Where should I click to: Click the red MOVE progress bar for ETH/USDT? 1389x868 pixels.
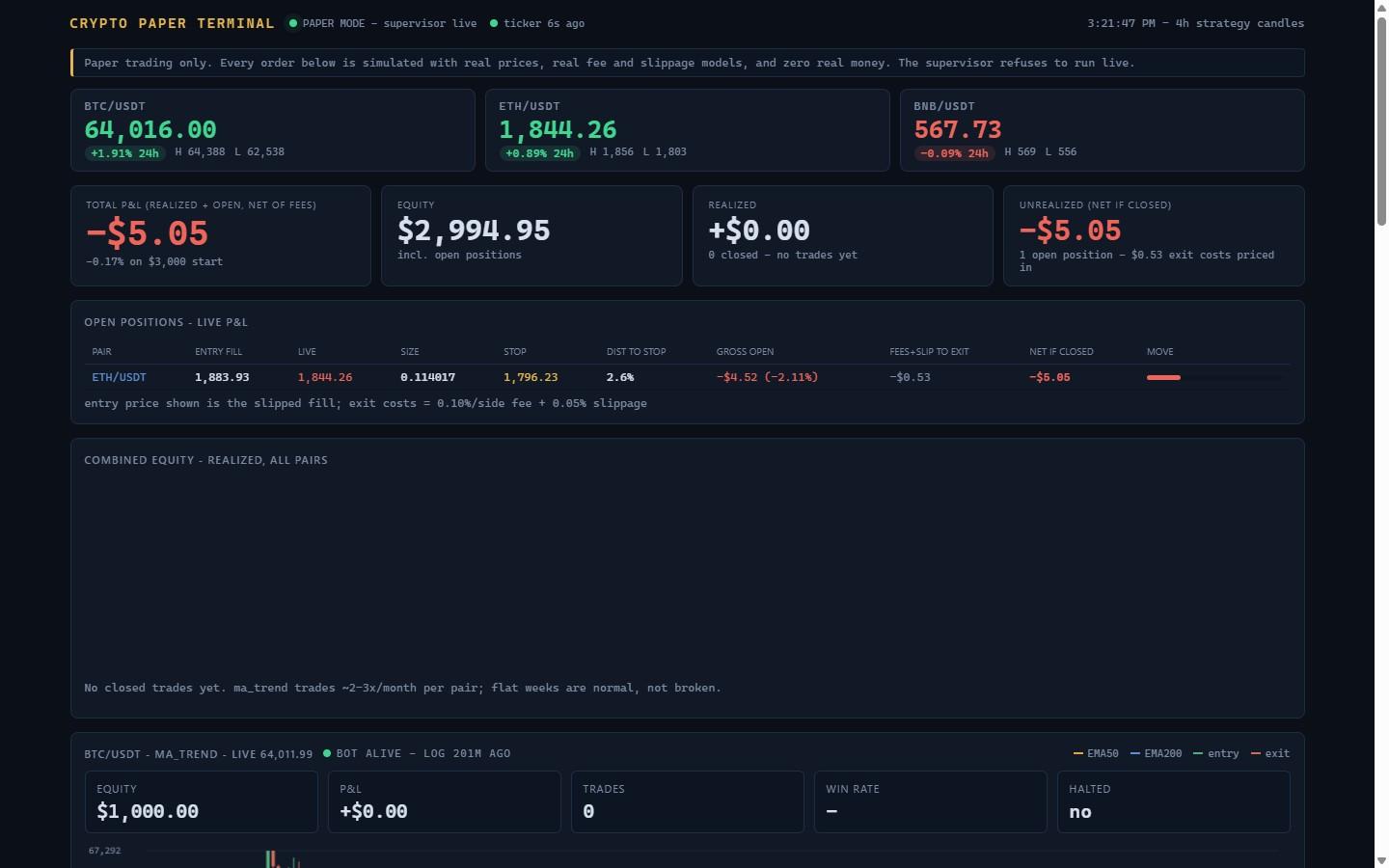point(1163,377)
